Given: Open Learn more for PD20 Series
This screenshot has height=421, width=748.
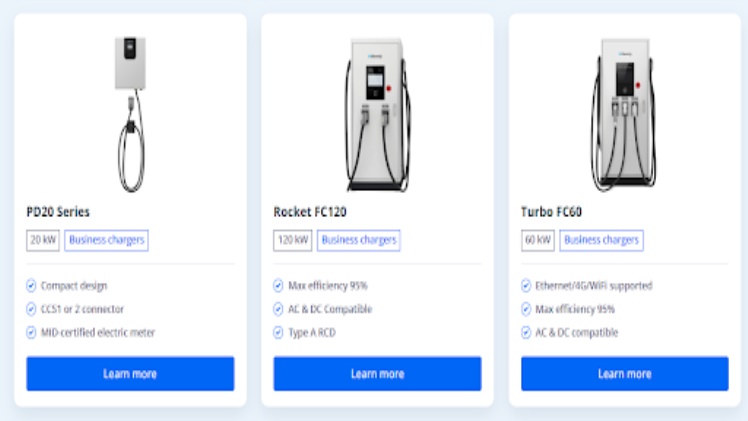Looking at the screenshot, I should coord(130,374).
